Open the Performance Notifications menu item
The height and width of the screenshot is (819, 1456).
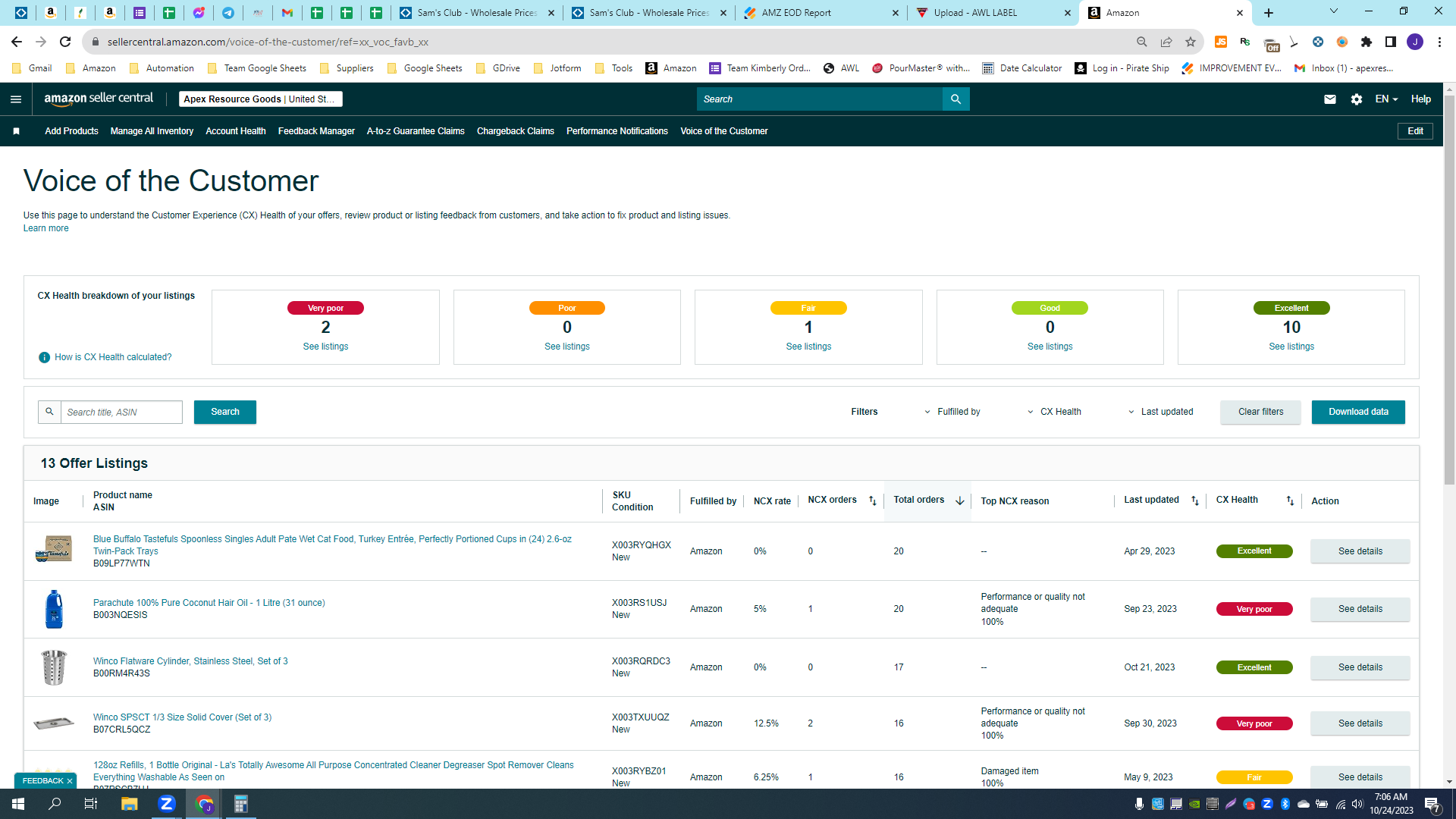[x=617, y=131]
